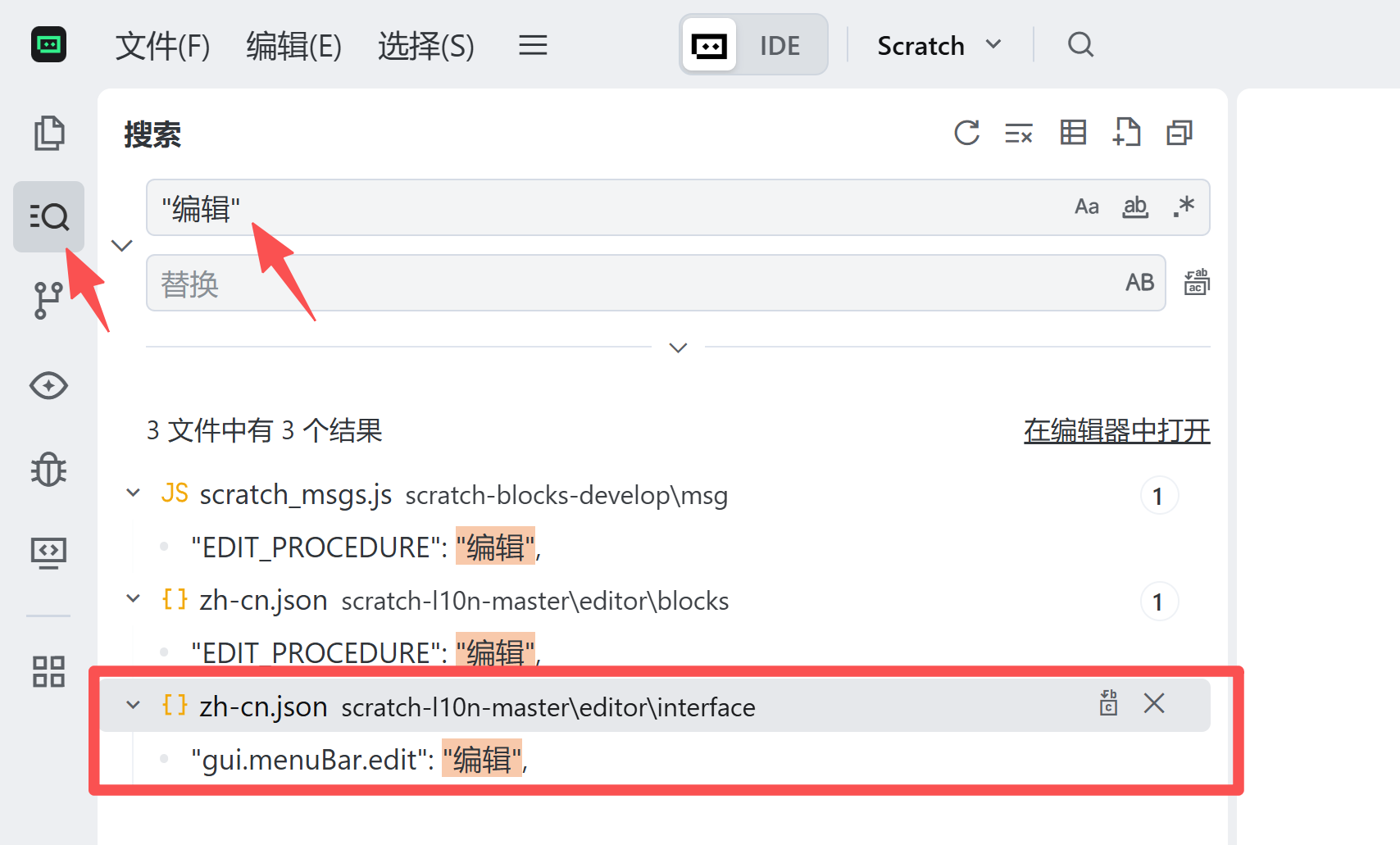Select zh-cn.json in editor\interface
This screenshot has width=1400, height=845.
(x=654, y=706)
